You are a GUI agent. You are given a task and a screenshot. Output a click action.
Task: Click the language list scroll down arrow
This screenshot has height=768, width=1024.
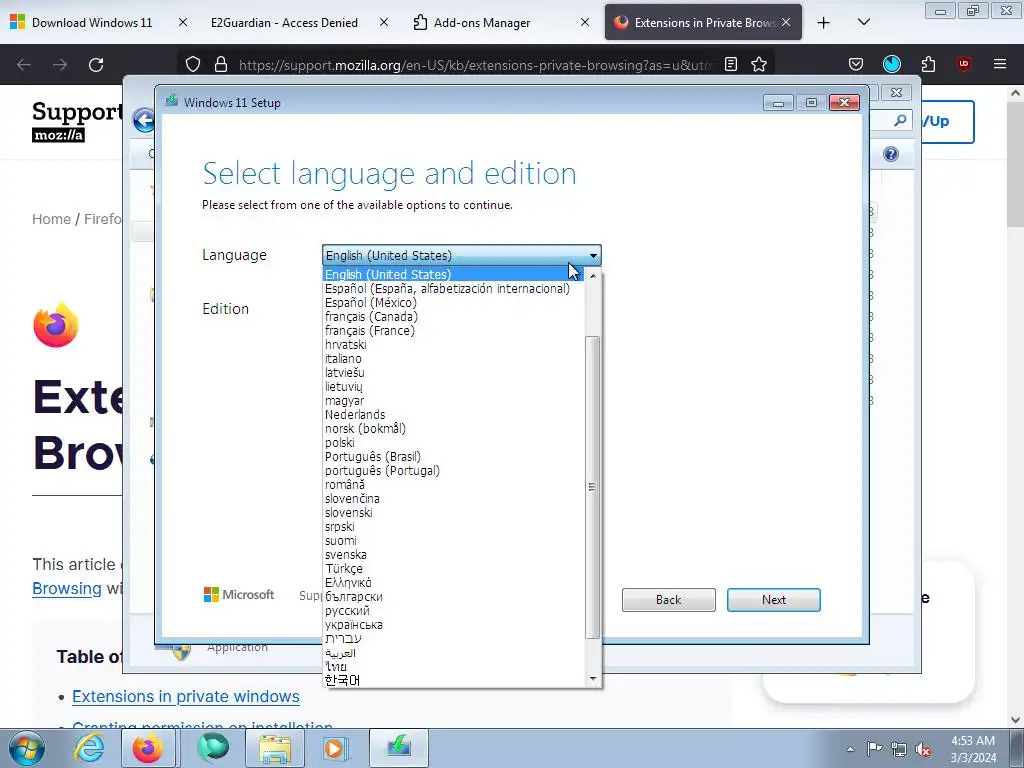[592, 679]
